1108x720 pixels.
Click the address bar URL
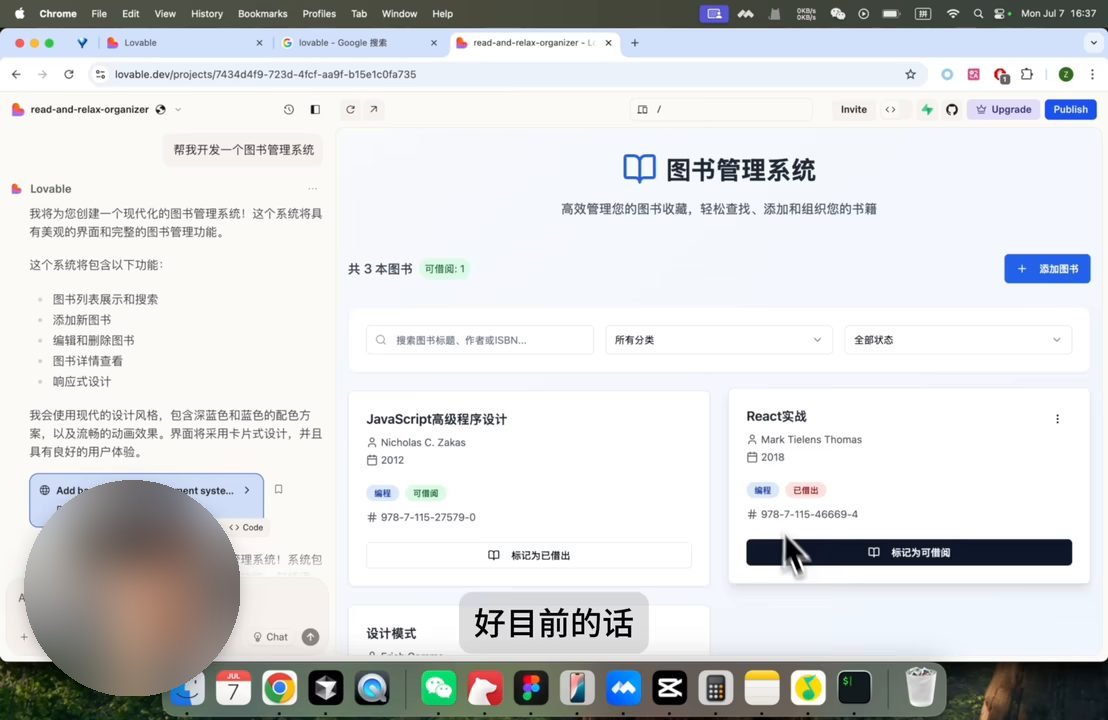[x=265, y=74]
